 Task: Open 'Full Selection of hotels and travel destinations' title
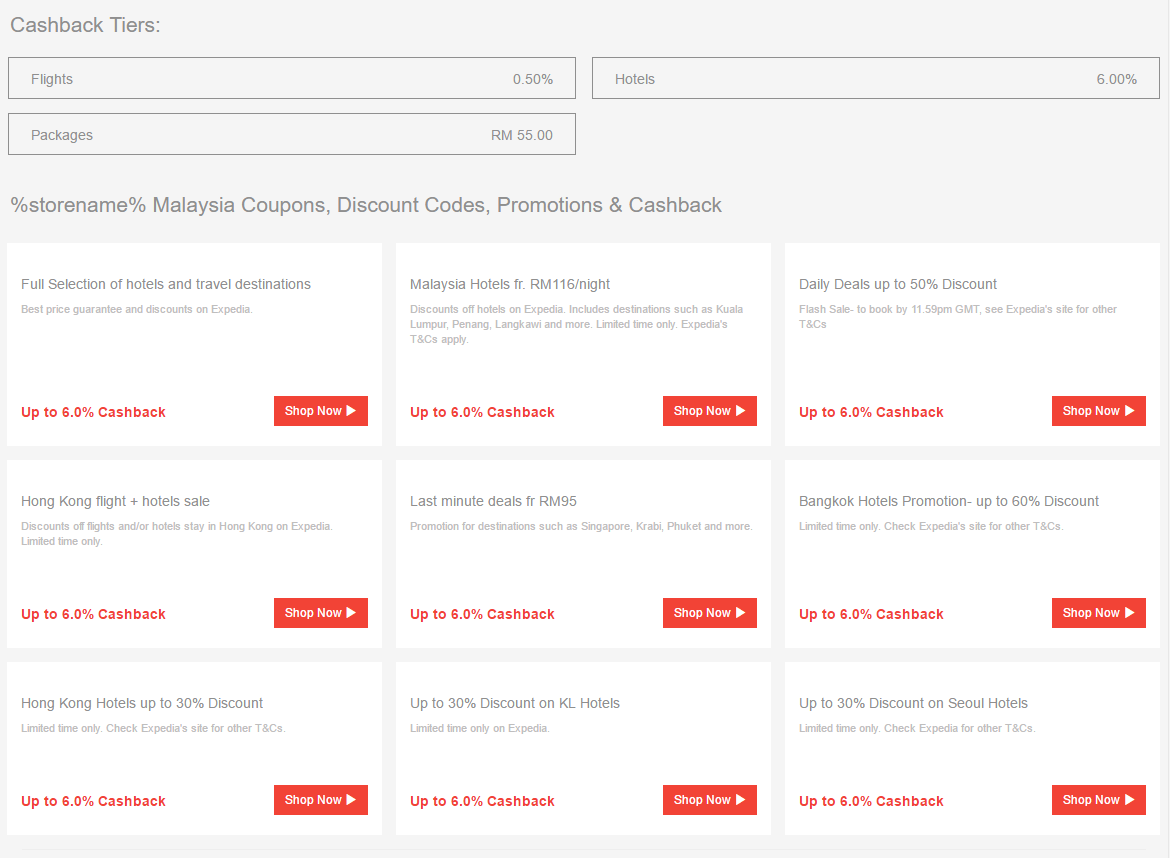pyautogui.click(x=166, y=284)
